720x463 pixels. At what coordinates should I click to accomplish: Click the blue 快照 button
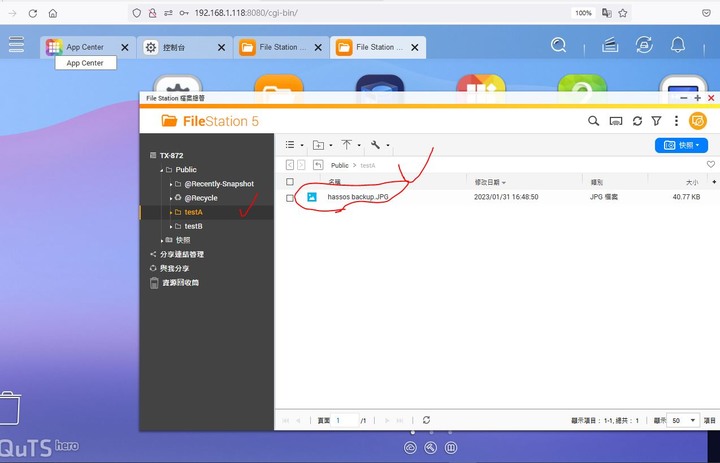pyautogui.click(x=681, y=145)
